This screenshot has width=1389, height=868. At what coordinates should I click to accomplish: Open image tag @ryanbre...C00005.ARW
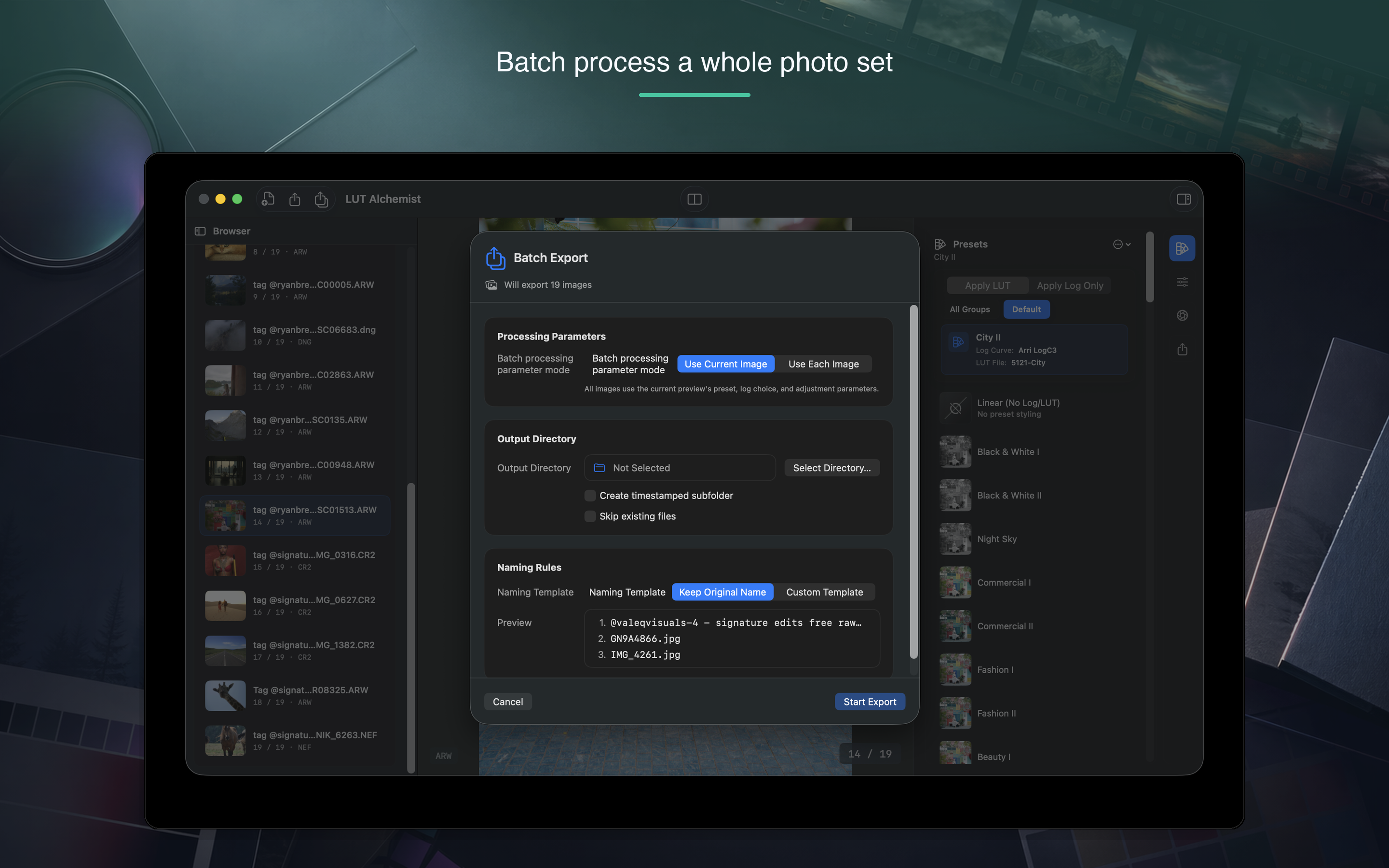[295, 290]
